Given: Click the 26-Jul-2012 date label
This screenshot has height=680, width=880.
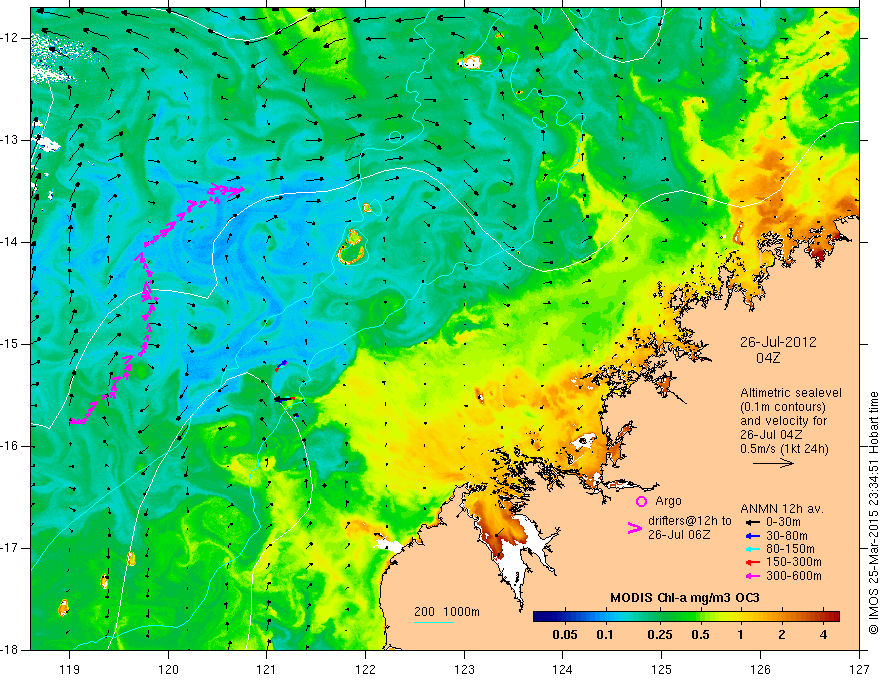Looking at the screenshot, I should click(x=778, y=342).
